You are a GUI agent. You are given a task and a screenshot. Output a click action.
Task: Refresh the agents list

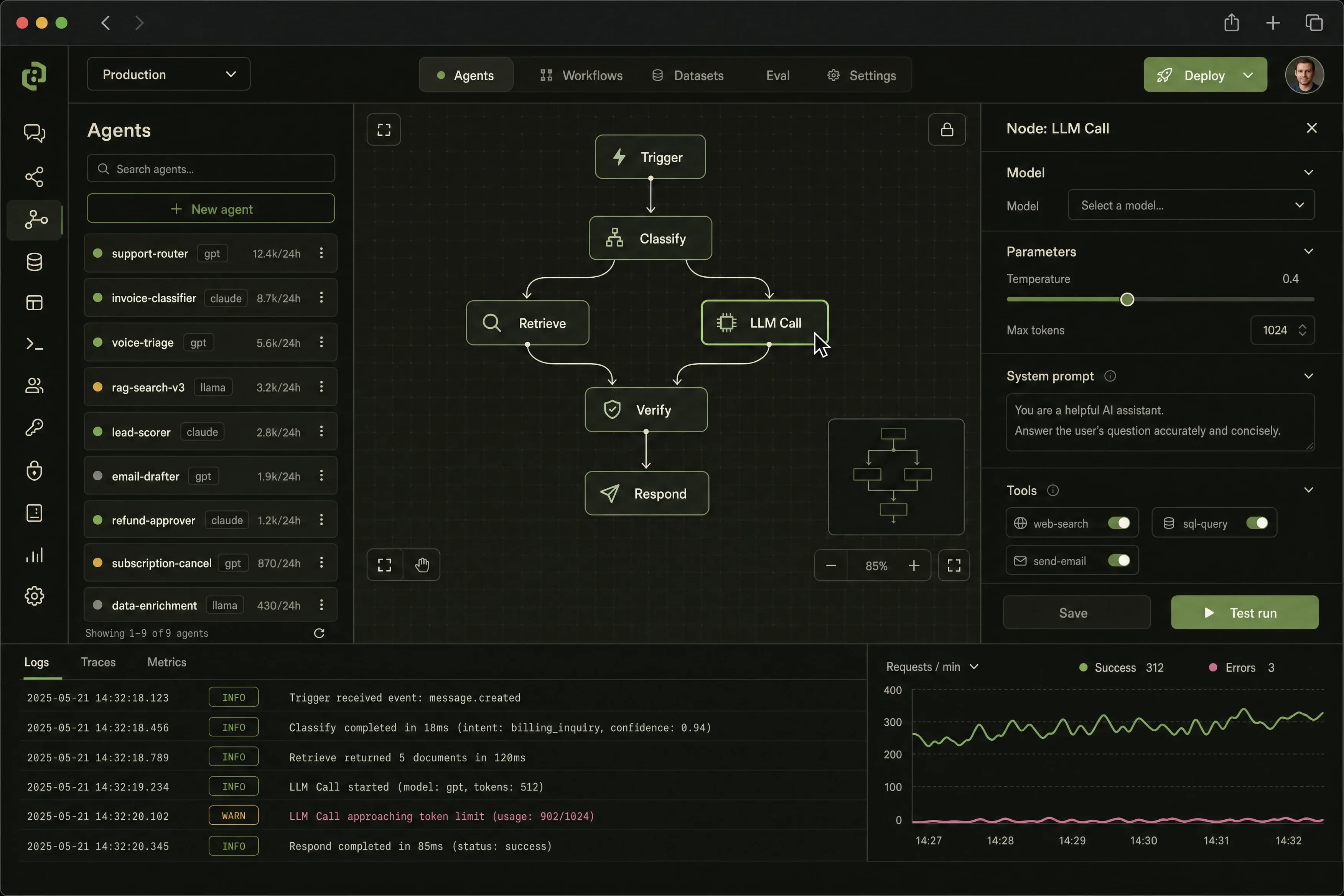pyautogui.click(x=320, y=633)
